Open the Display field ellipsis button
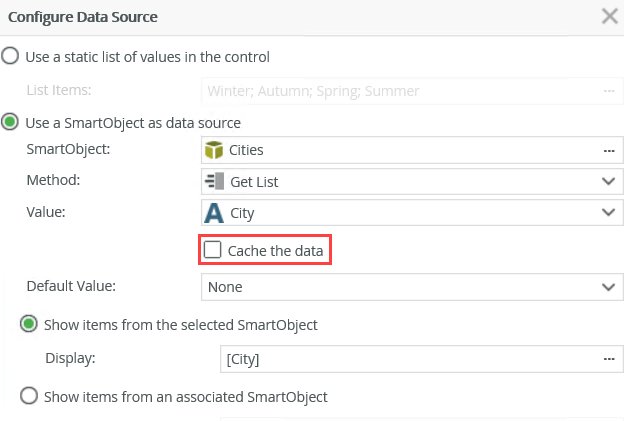 608,358
